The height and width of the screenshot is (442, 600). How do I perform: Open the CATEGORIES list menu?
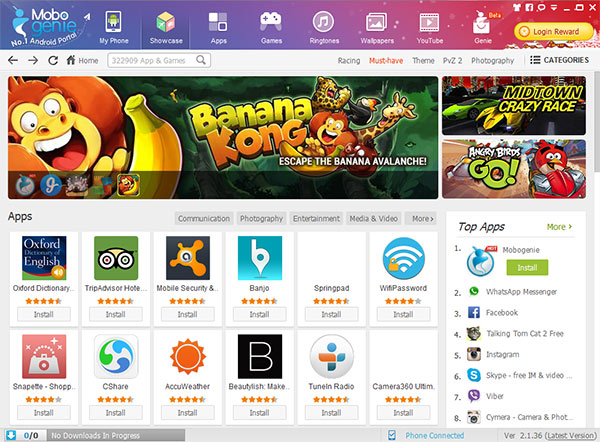559,60
